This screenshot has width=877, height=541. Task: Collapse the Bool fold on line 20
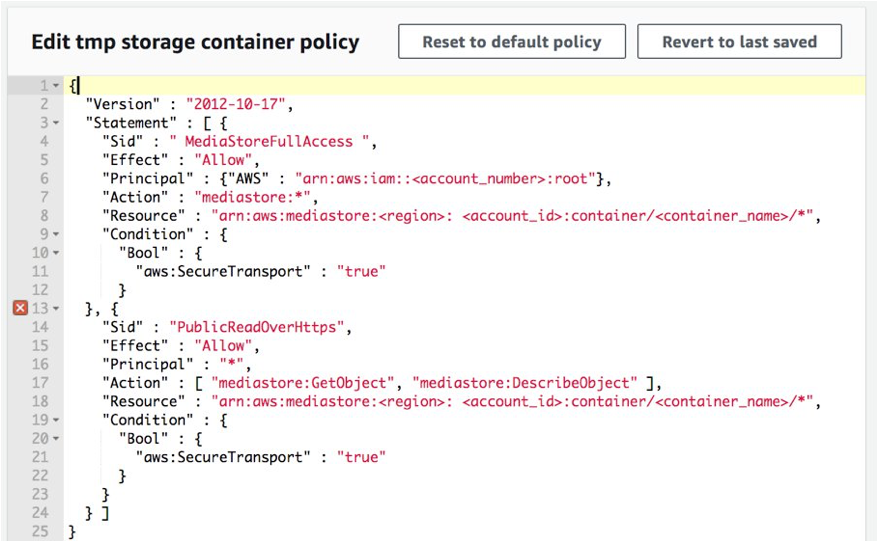point(56,439)
